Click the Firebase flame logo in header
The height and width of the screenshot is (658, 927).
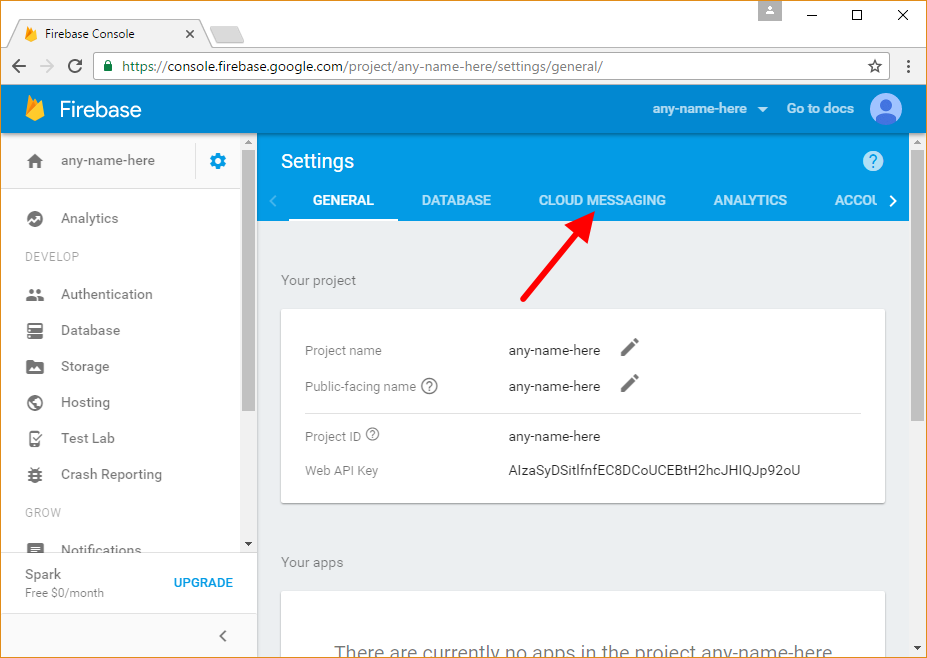pos(35,109)
